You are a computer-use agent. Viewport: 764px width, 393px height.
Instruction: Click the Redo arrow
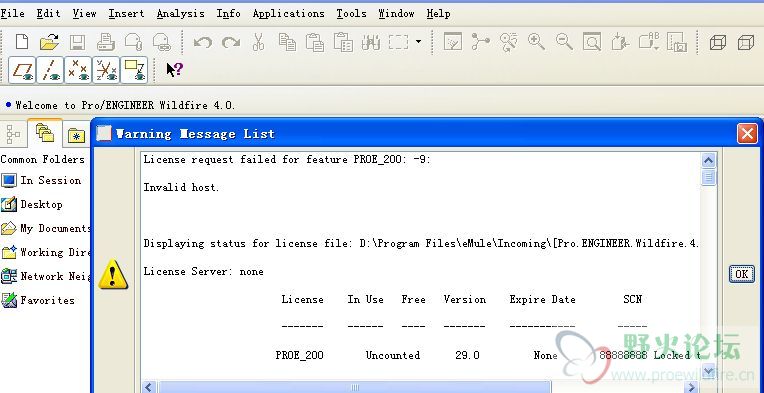pyautogui.click(x=230, y=42)
